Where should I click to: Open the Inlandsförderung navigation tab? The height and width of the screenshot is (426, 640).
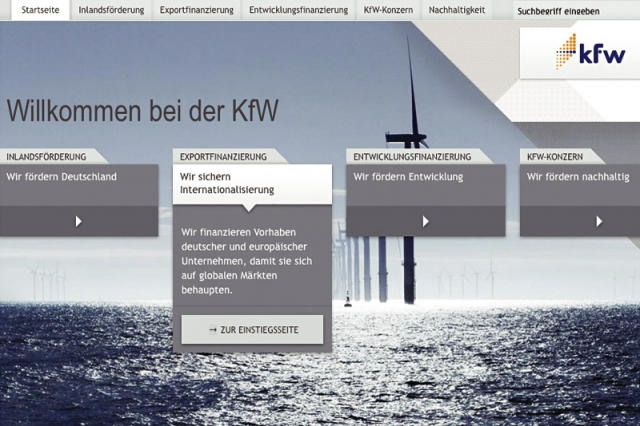coord(111,10)
